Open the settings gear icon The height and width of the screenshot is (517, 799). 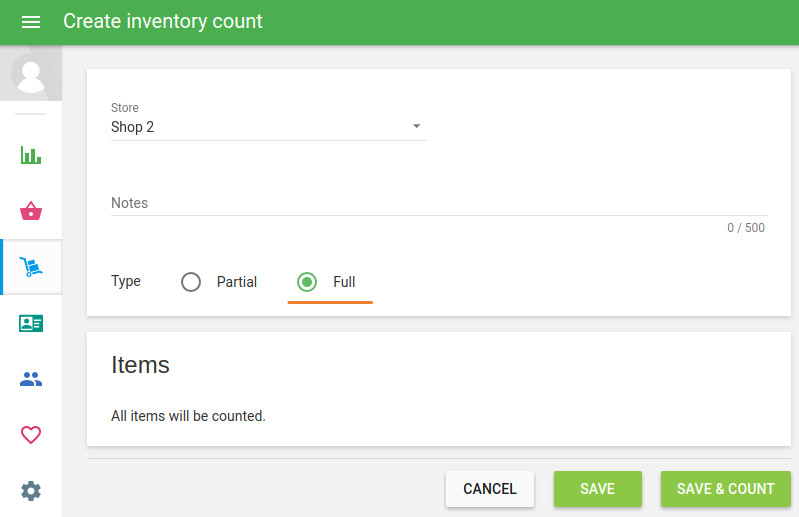(x=31, y=491)
